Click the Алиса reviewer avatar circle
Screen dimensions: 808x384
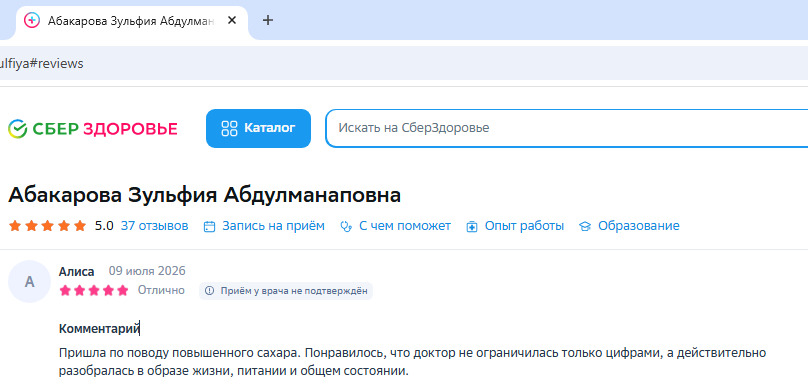(29, 281)
